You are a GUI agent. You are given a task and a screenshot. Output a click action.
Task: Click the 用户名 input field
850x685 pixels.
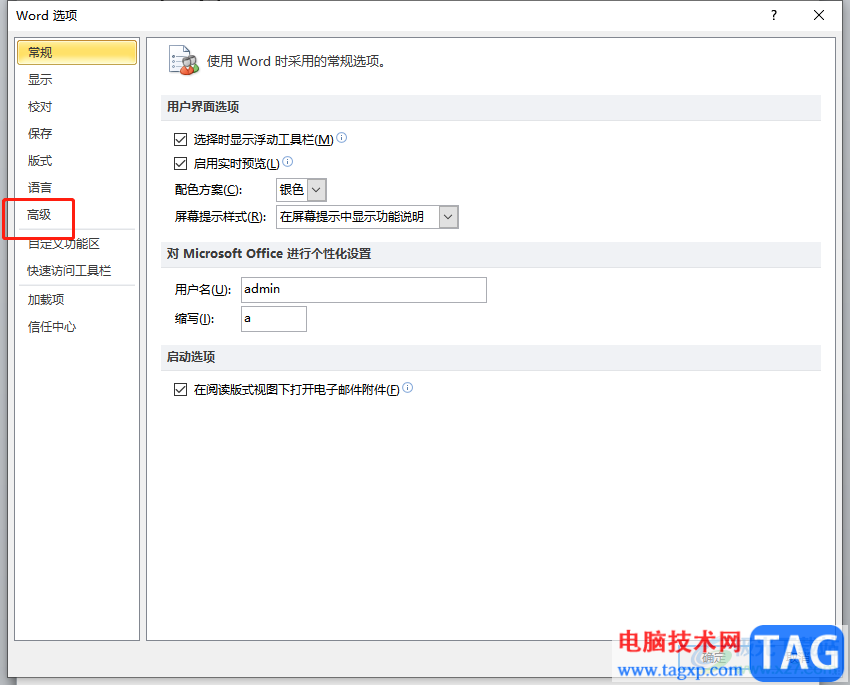364,290
